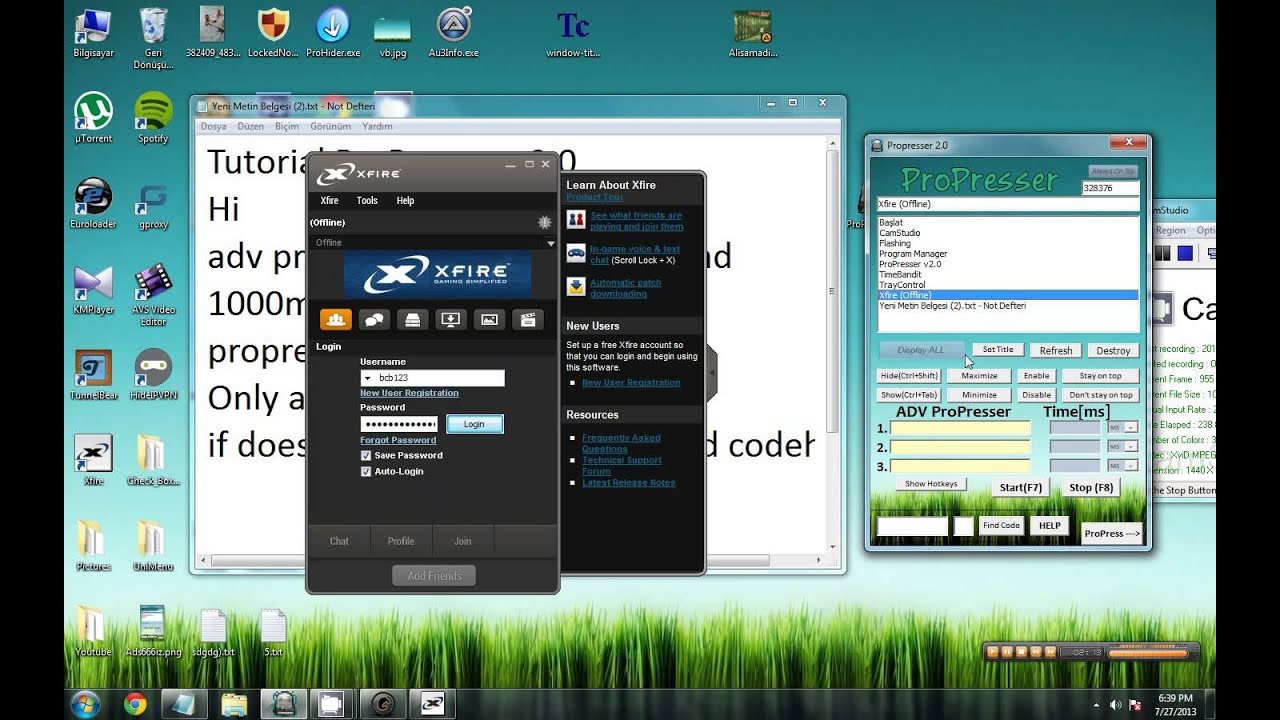Click the Destroy button in ProPresser

[x=1113, y=351]
